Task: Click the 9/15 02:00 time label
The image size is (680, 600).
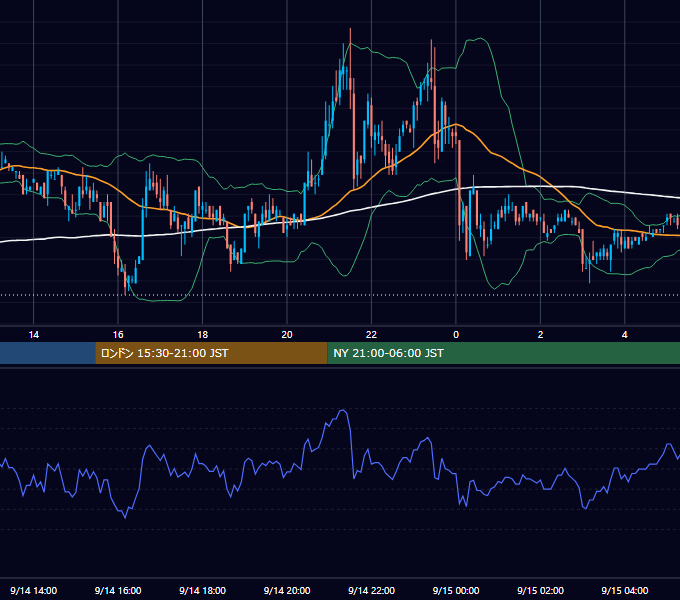Action: 540,590
